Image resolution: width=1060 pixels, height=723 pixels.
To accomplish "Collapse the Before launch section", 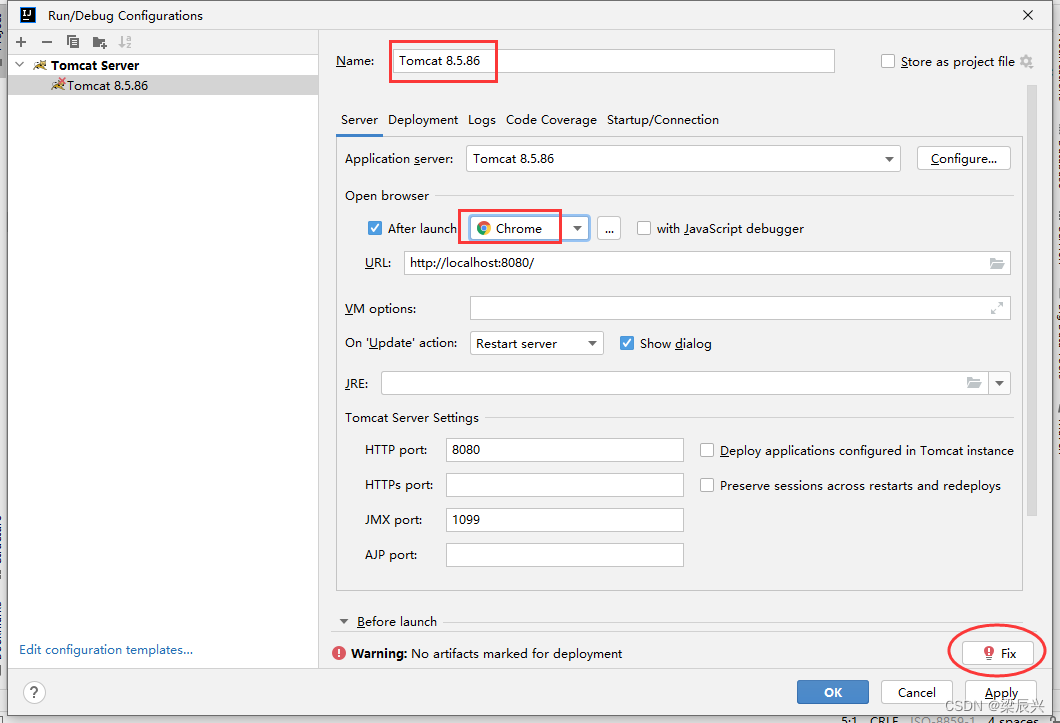I will [344, 622].
